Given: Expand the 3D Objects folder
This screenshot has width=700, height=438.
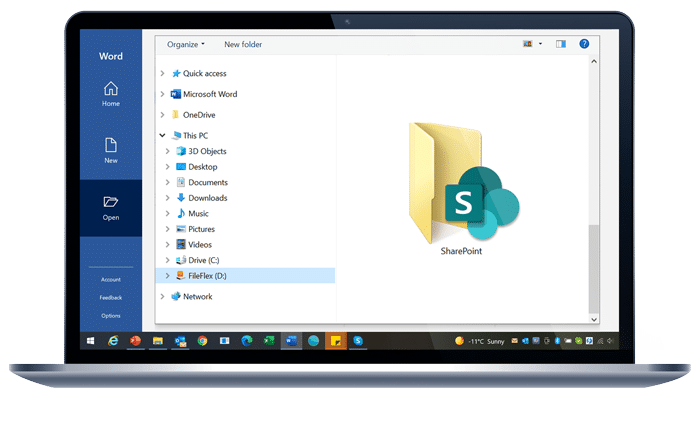Looking at the screenshot, I should [167, 151].
